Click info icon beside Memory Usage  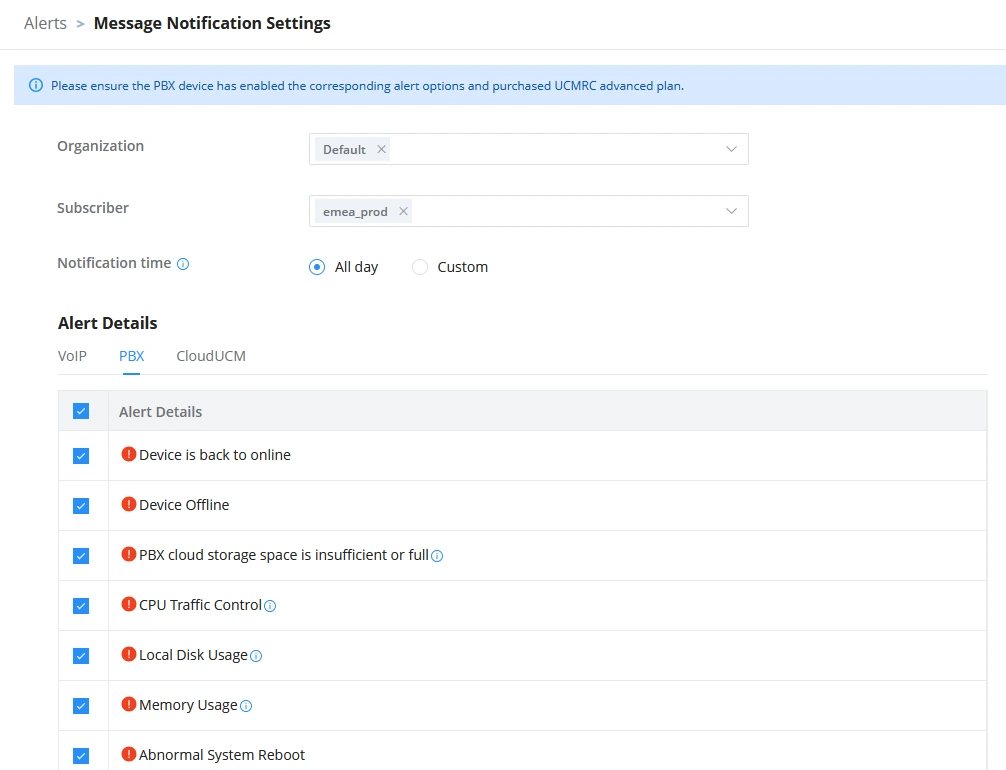246,706
